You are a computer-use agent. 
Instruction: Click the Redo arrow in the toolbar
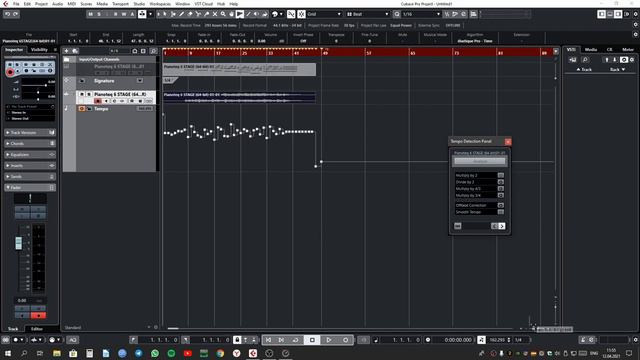16,14
